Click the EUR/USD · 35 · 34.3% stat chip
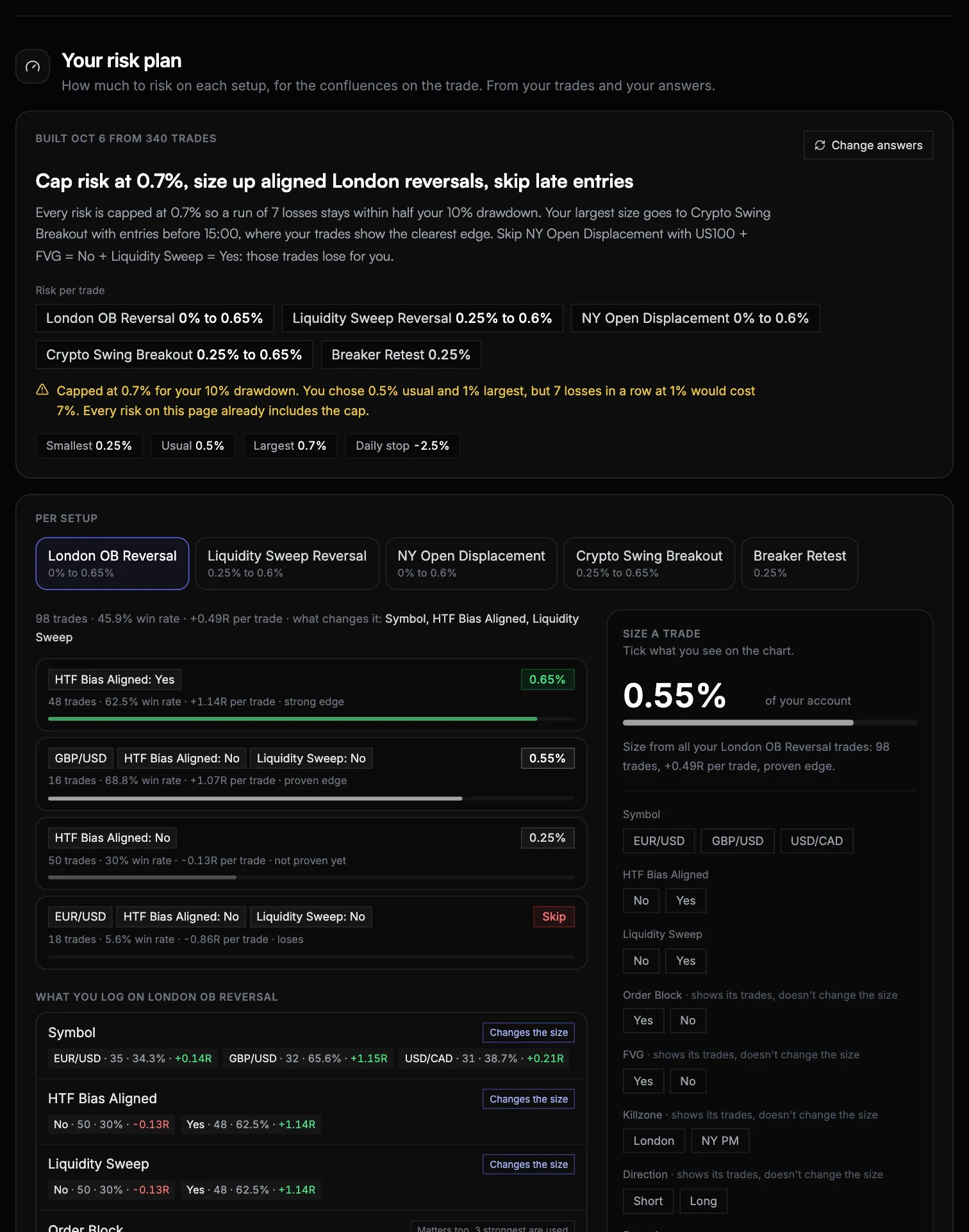The height and width of the screenshot is (1232, 969). (x=133, y=1058)
